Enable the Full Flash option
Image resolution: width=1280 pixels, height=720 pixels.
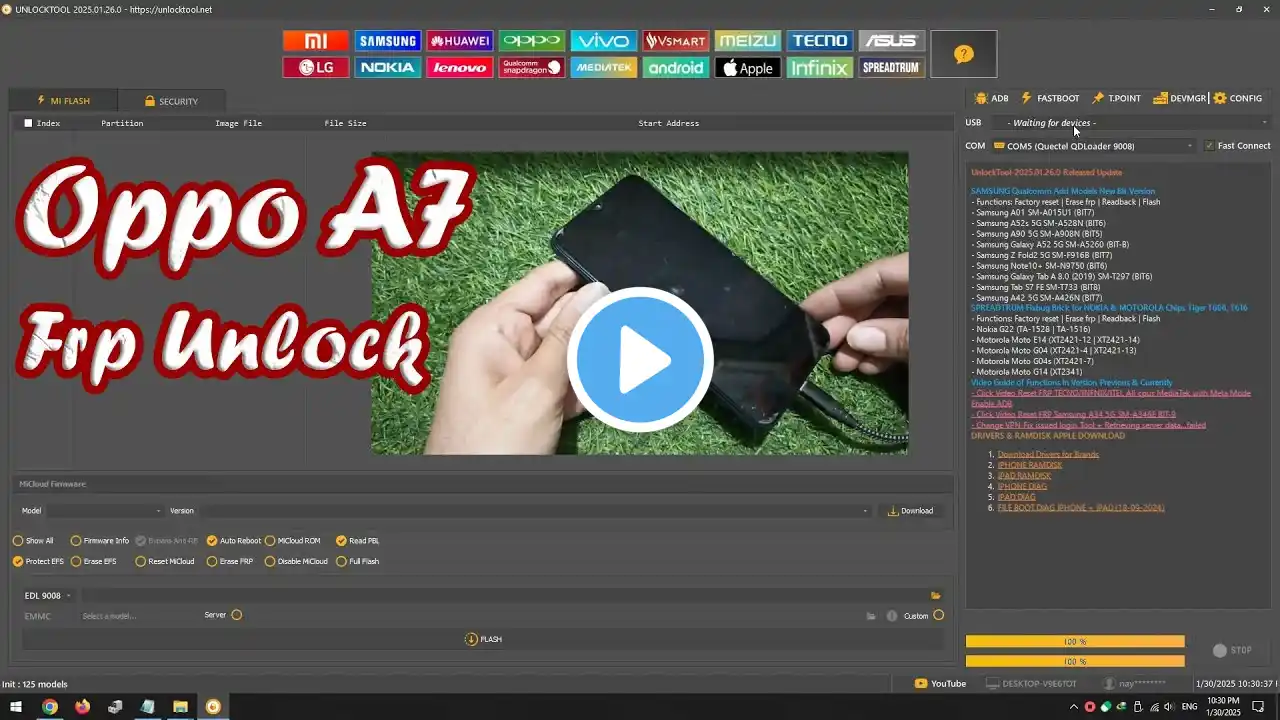click(x=358, y=562)
